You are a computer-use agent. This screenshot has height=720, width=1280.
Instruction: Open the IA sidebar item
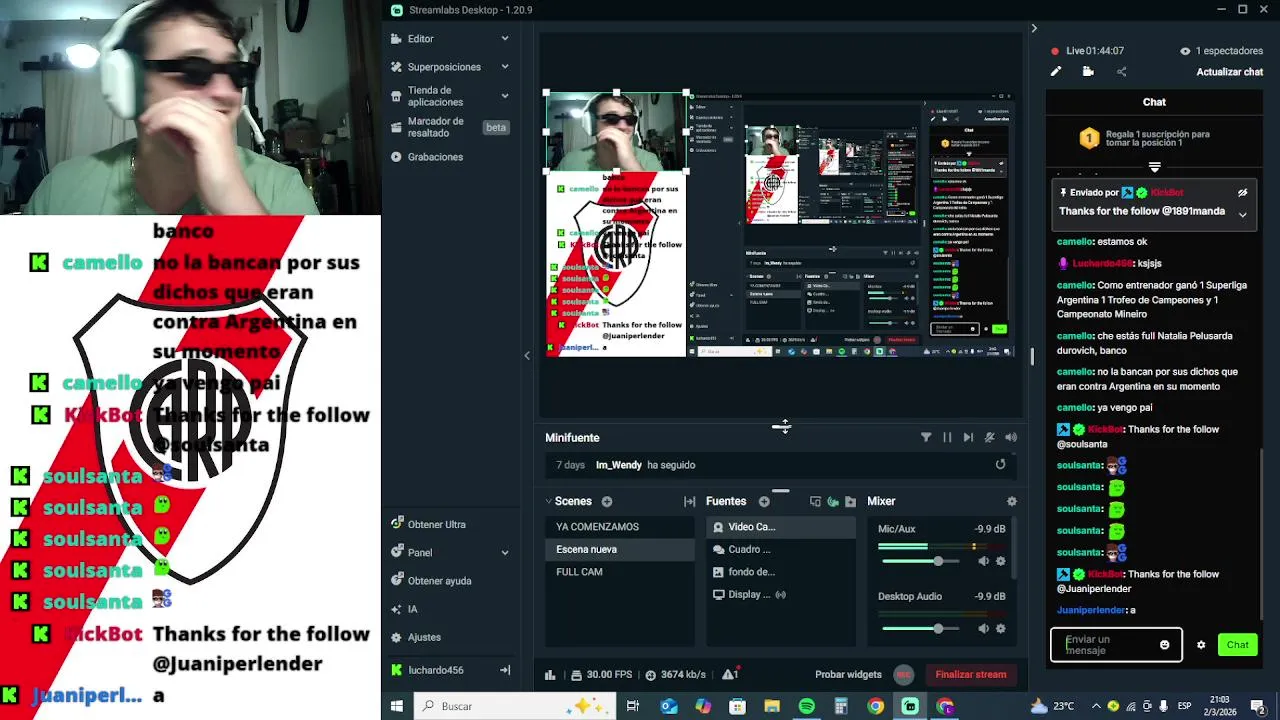[412, 609]
